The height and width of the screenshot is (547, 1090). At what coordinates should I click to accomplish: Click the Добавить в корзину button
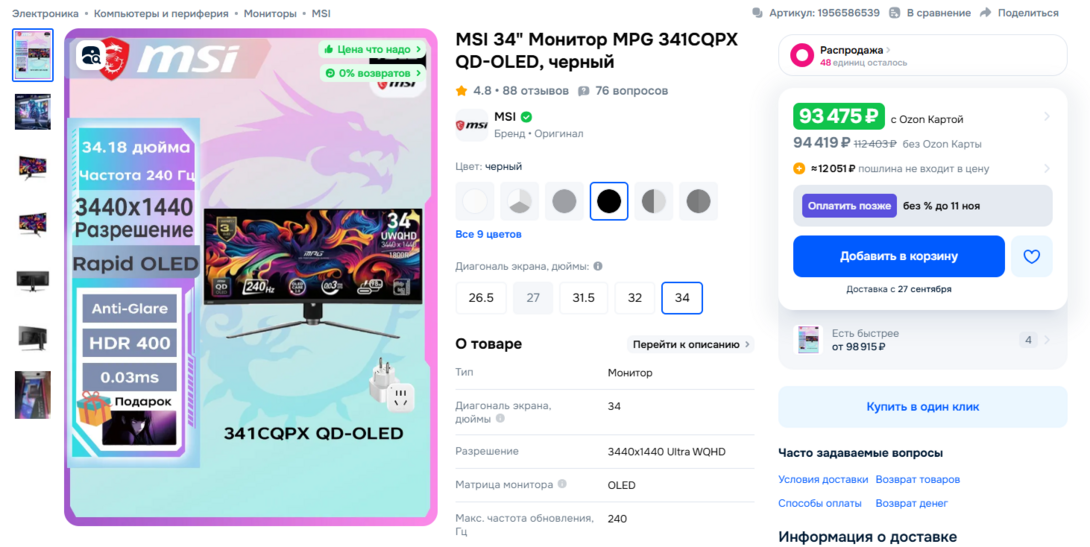[899, 256]
